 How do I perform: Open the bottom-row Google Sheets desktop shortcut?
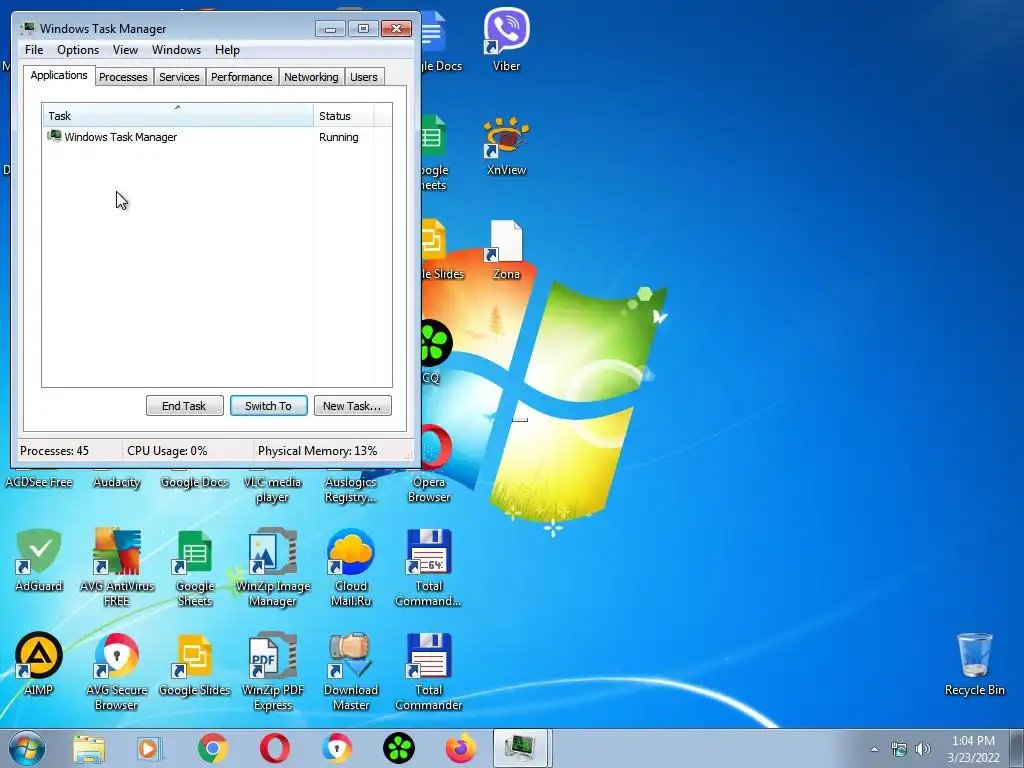(x=195, y=566)
